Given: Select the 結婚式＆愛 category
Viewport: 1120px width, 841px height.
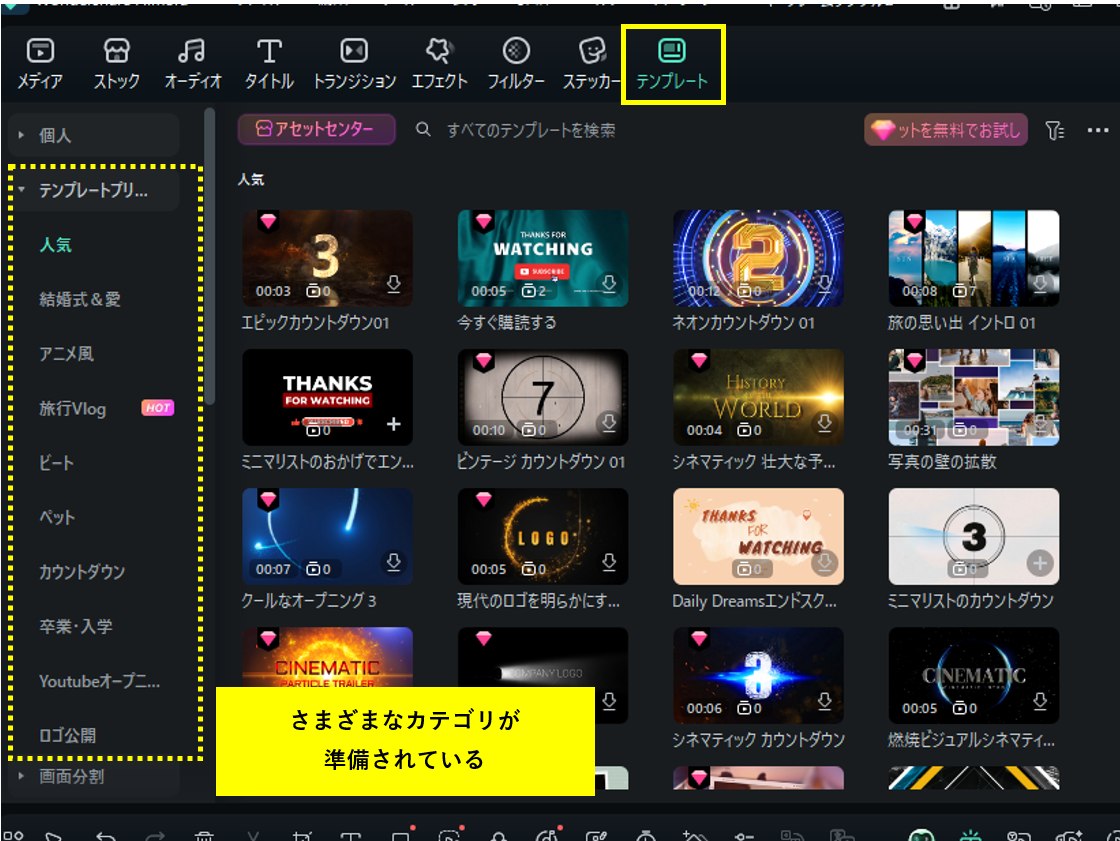Looking at the screenshot, I should (80, 299).
